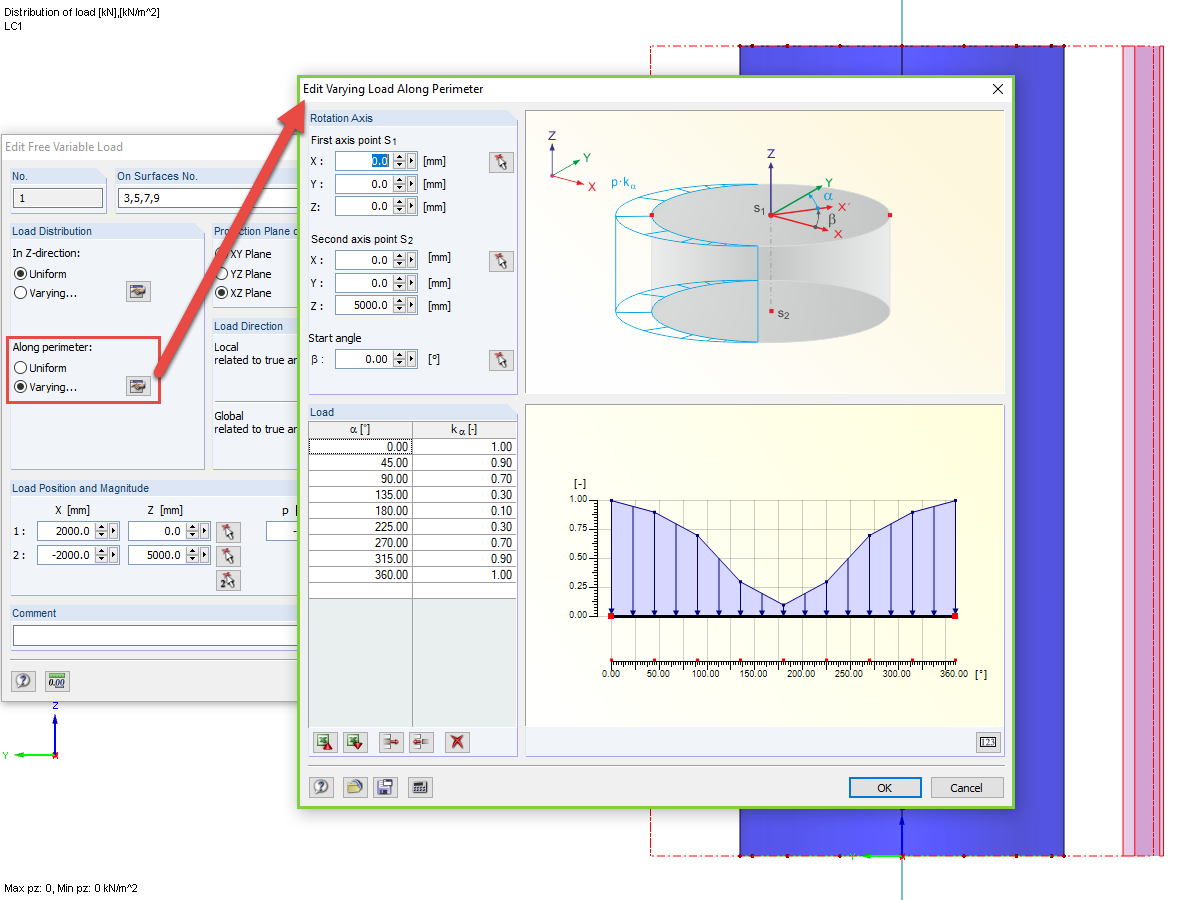Switch projection plane to YZ Plane
This screenshot has width=1200, height=900.
click(x=224, y=274)
